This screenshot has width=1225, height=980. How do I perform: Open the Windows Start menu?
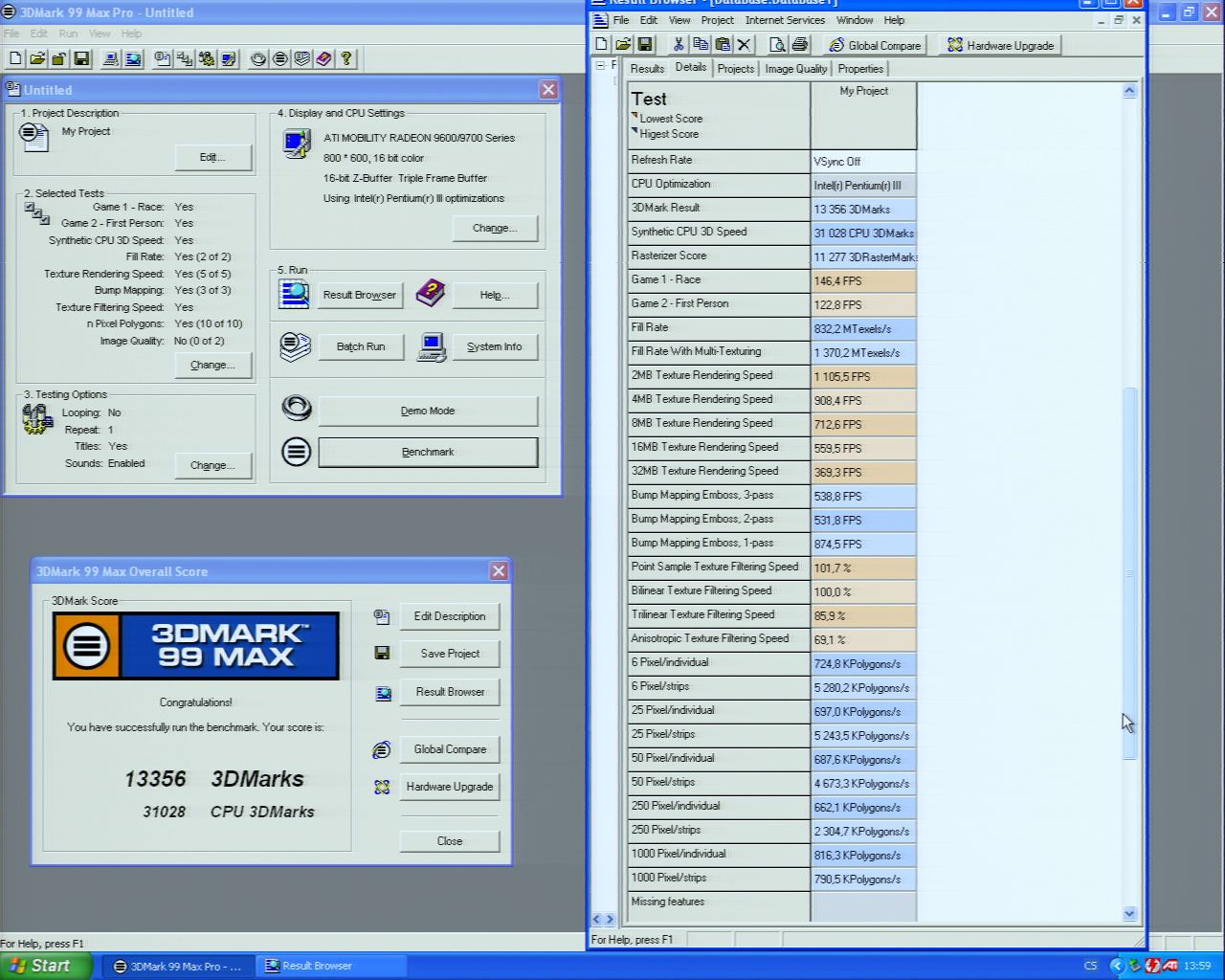click(x=46, y=966)
